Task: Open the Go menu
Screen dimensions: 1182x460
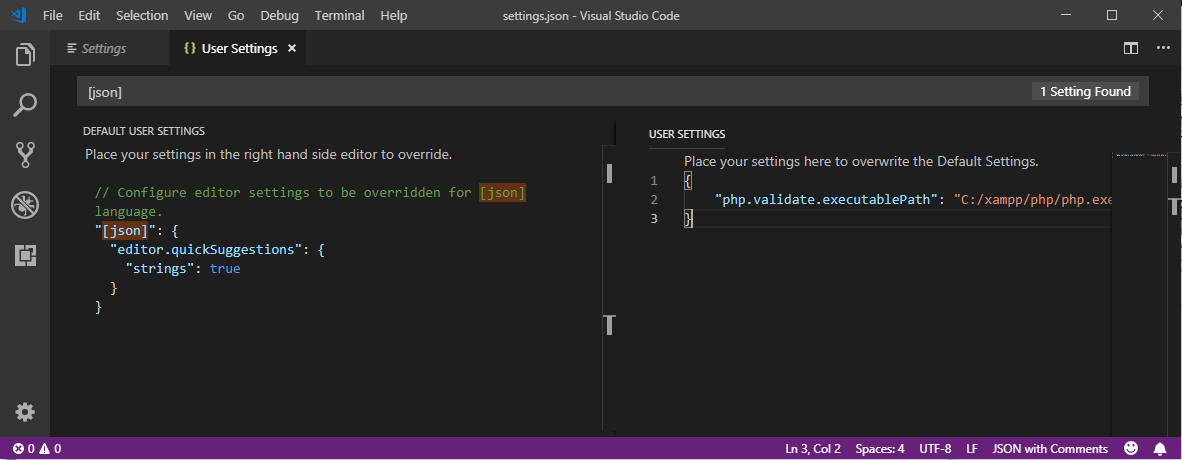Action: (236, 15)
